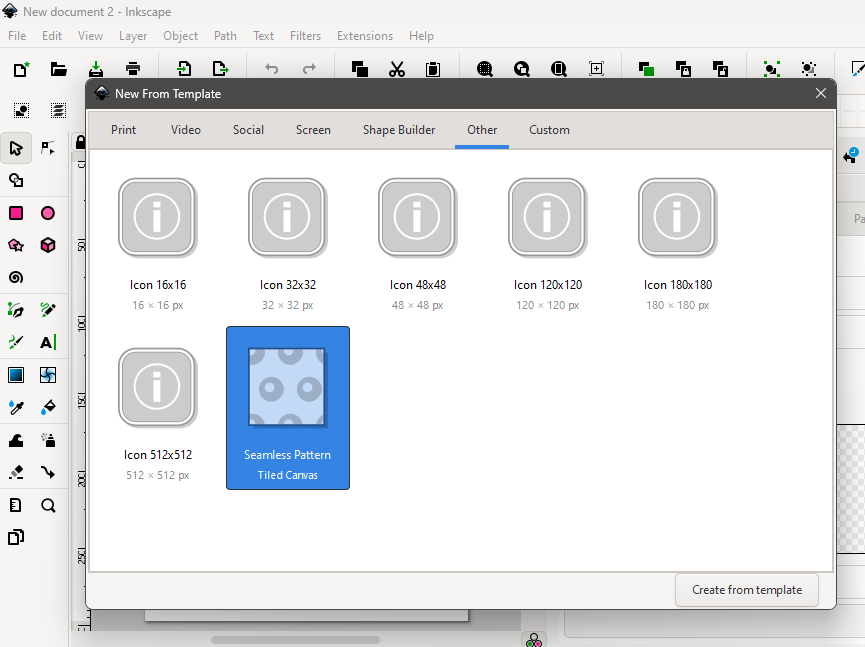Select the Connector tool
The image size is (865, 647).
[48, 473]
